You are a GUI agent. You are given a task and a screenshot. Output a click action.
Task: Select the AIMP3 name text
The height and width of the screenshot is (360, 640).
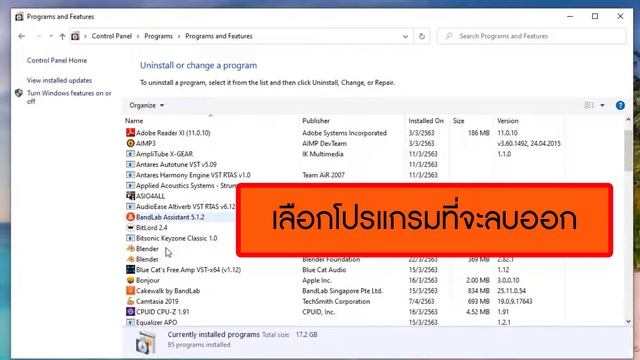146,143
